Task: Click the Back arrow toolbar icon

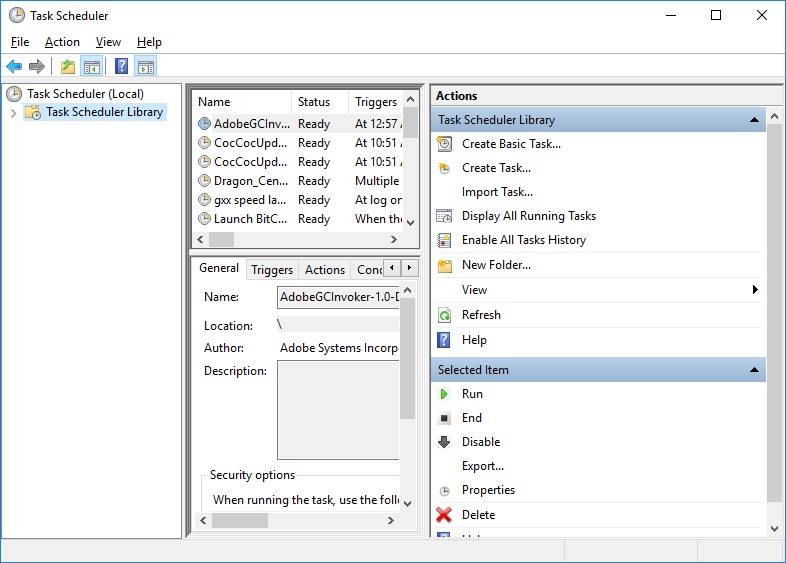Action: (x=14, y=66)
